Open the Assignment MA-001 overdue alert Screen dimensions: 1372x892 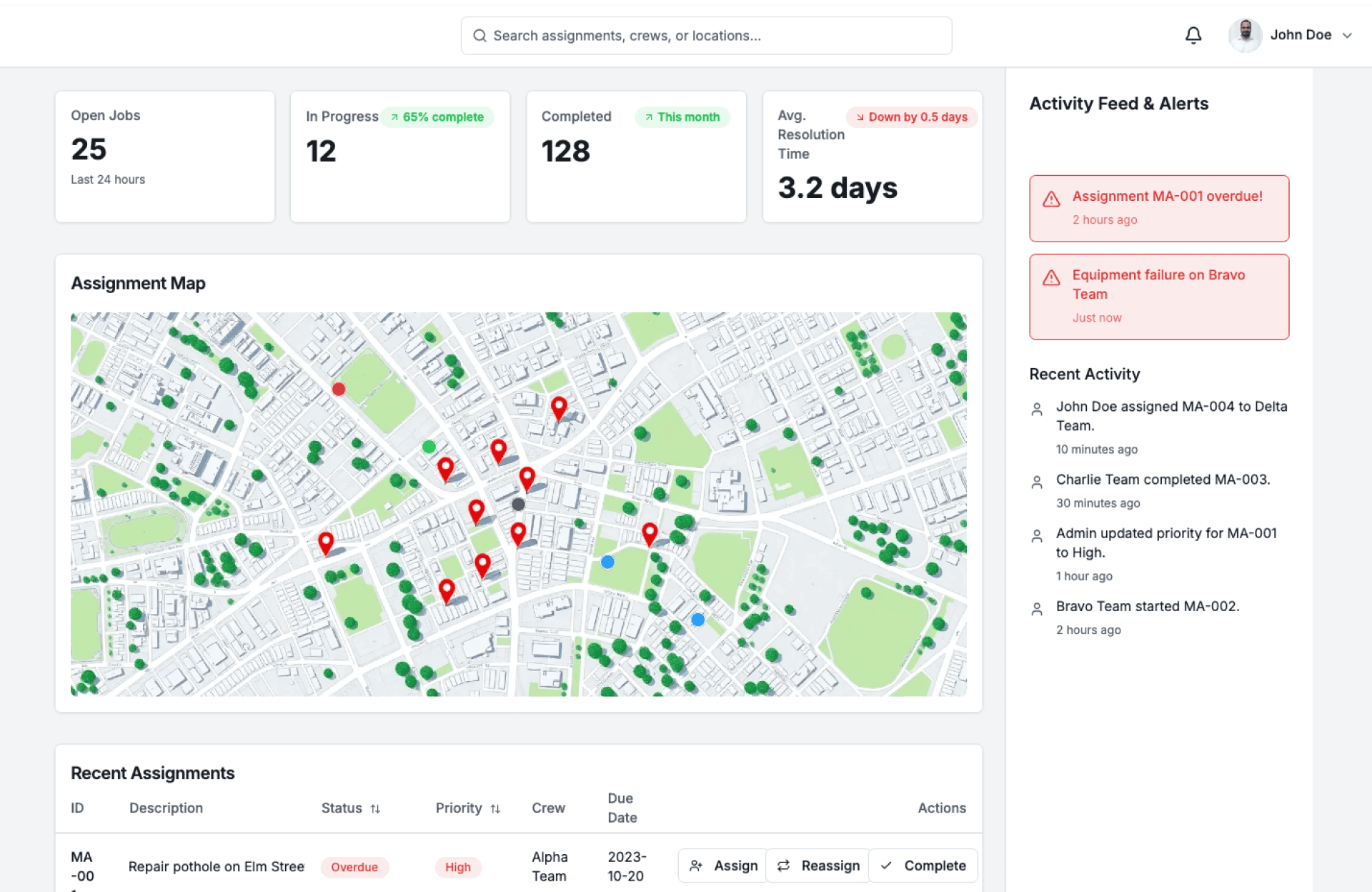(x=1158, y=208)
